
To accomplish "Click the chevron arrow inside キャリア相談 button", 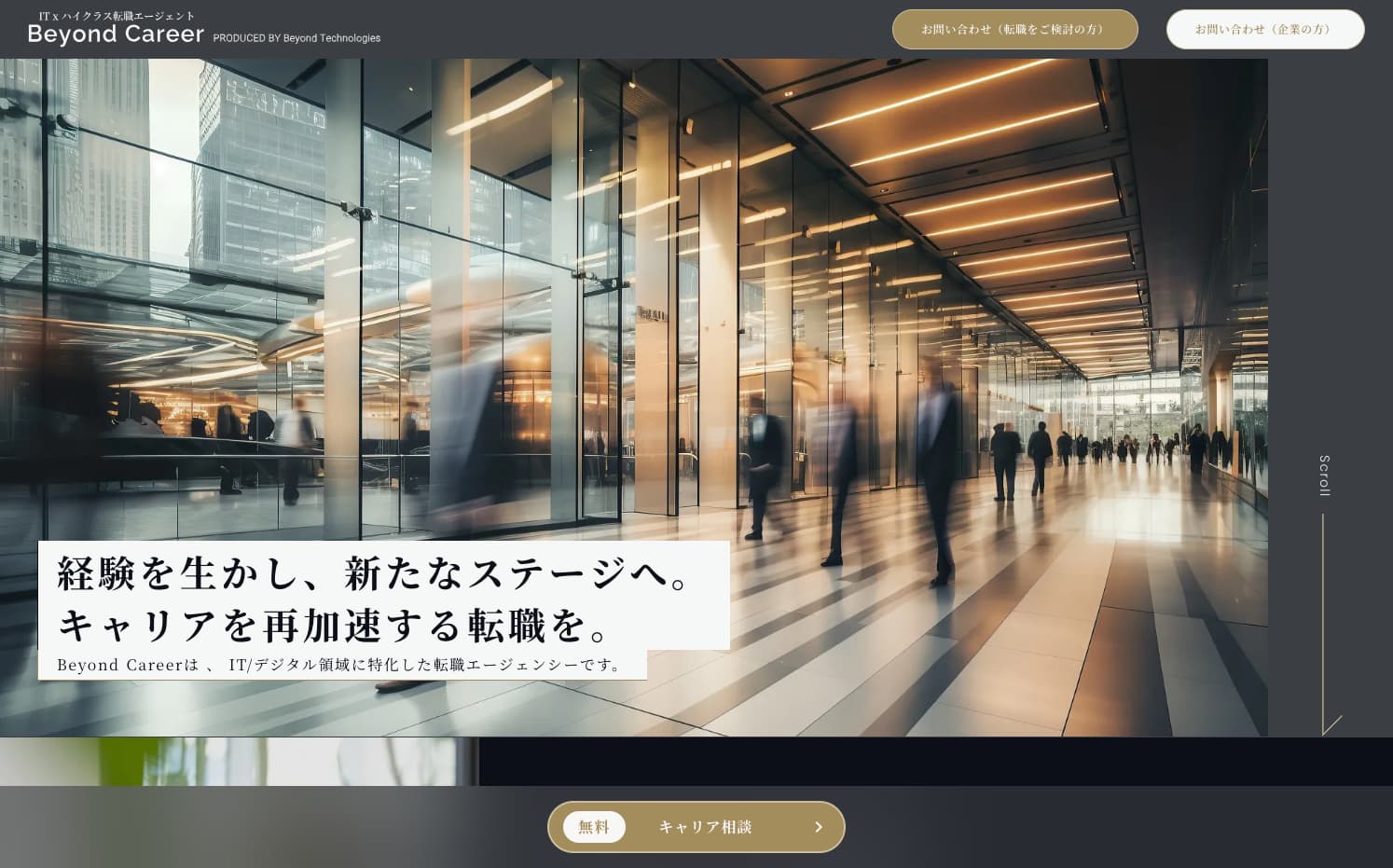I will (x=818, y=827).
